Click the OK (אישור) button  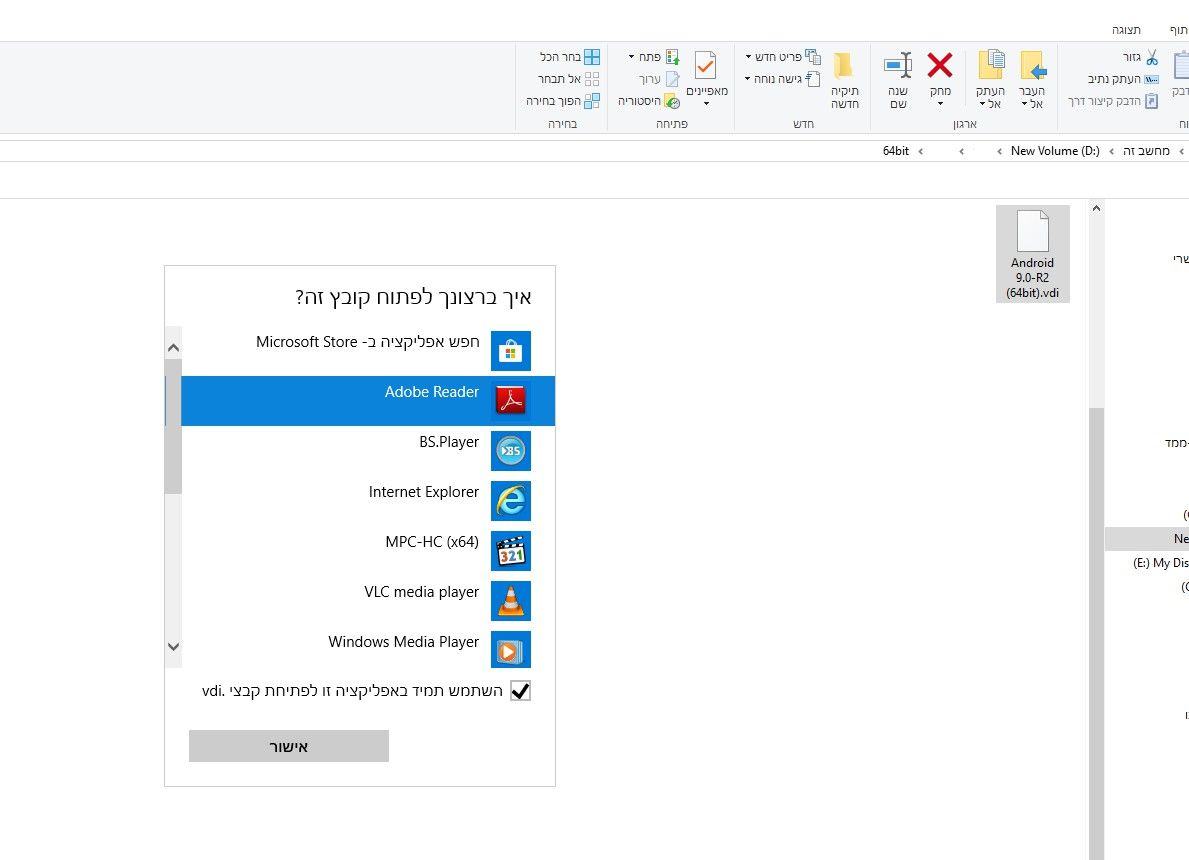(x=289, y=746)
